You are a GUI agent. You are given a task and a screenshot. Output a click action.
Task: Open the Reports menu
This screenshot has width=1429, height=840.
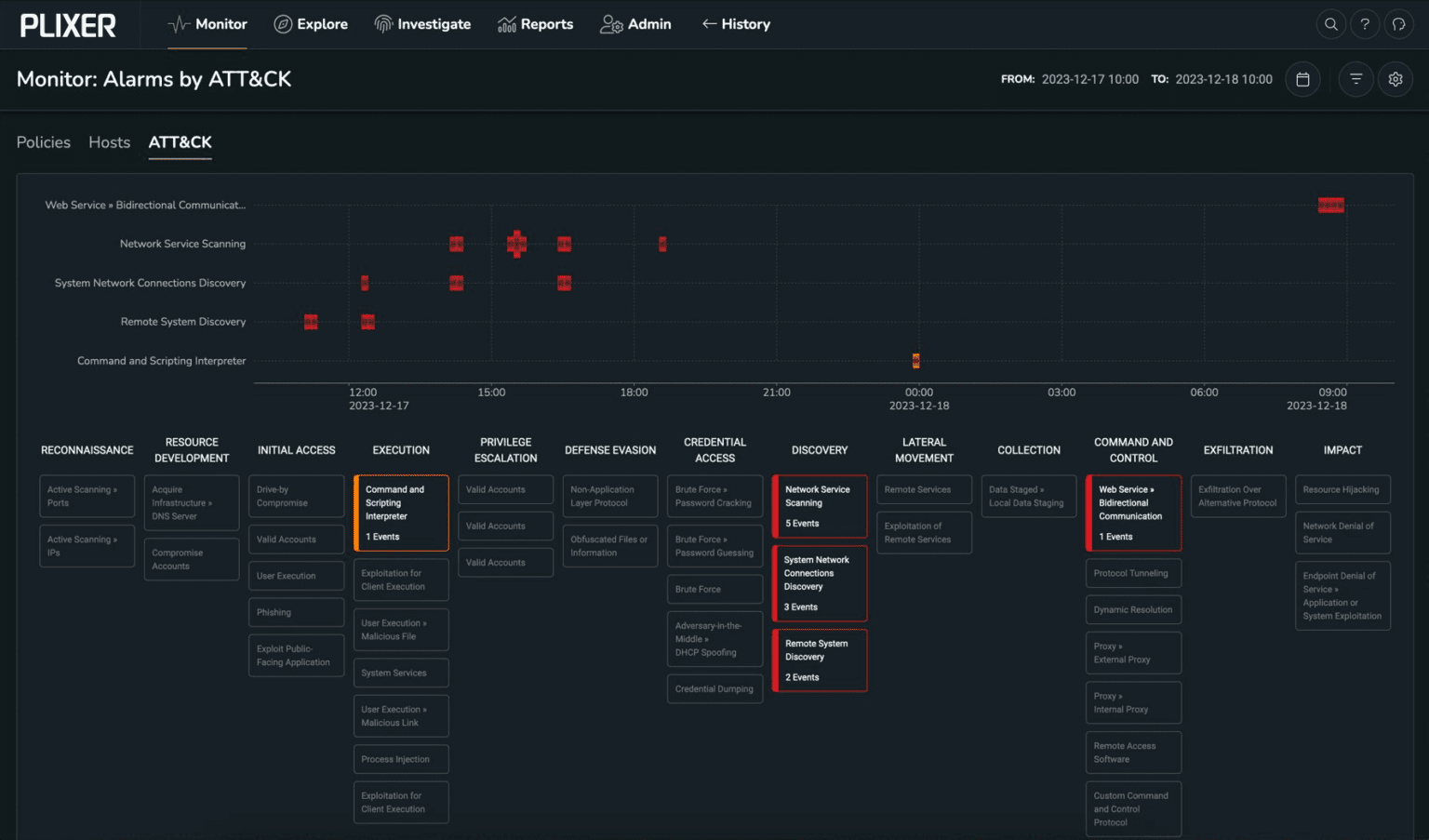coord(535,24)
